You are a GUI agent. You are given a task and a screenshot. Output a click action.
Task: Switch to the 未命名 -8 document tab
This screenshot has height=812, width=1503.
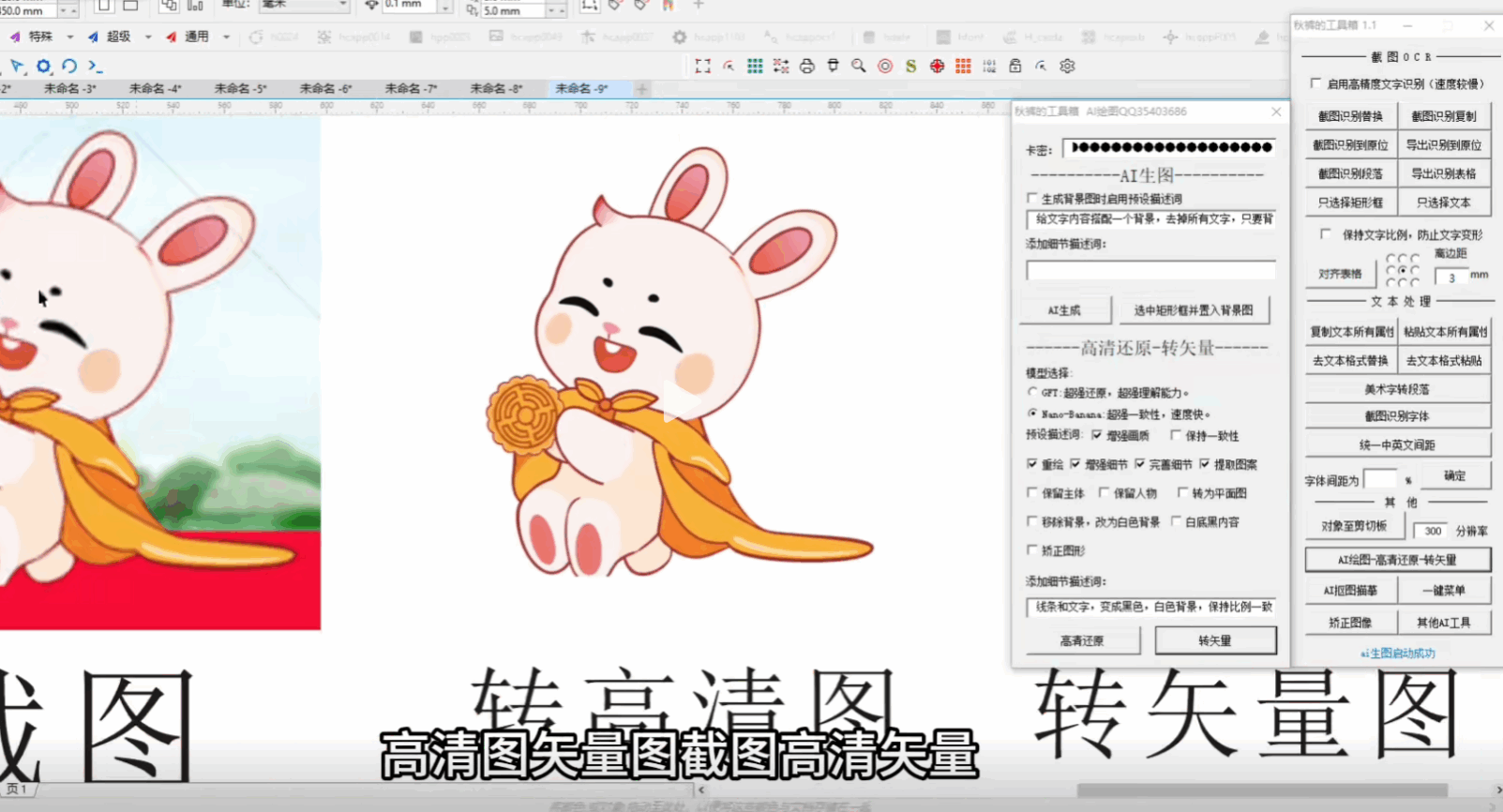coord(495,88)
